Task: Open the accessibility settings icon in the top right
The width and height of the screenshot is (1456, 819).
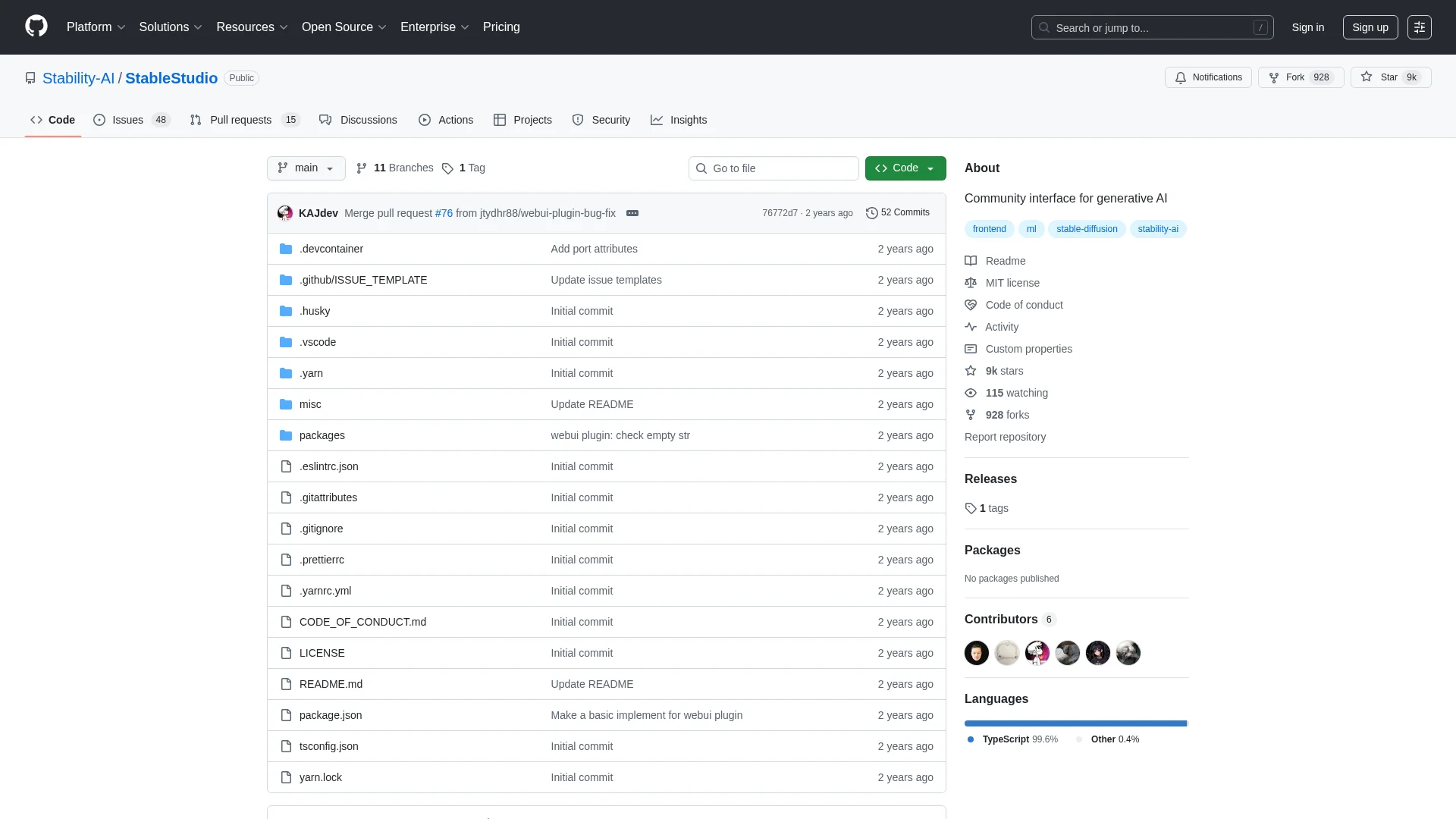Action: pyautogui.click(x=1419, y=27)
